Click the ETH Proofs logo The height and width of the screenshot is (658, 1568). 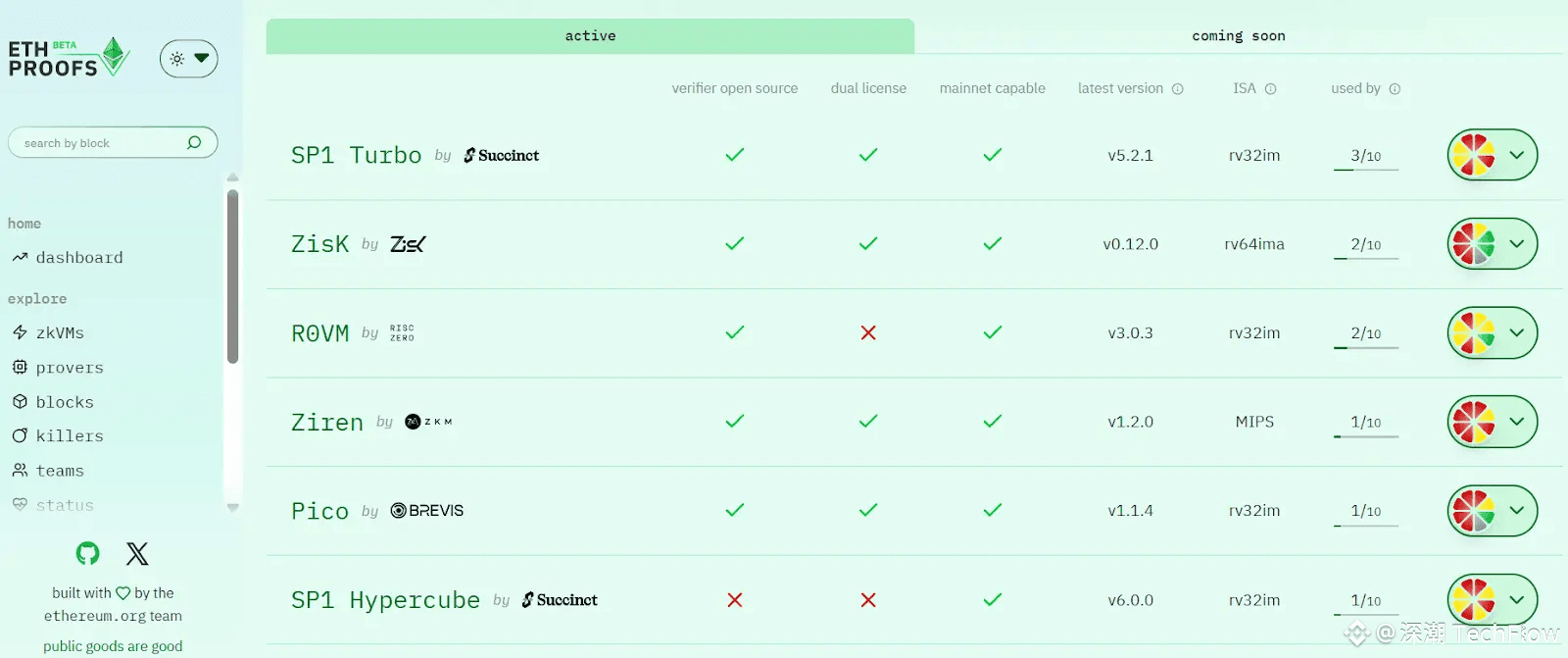(x=69, y=59)
